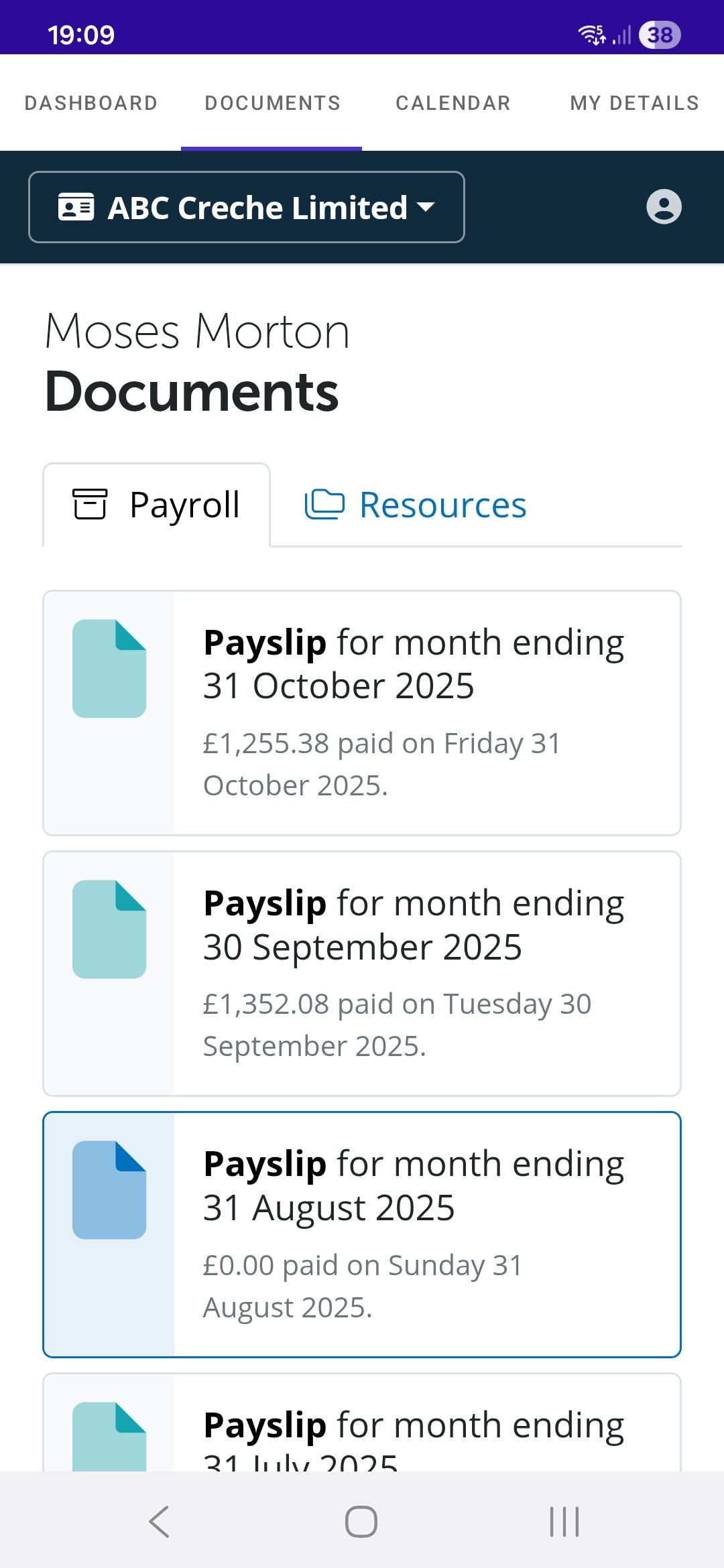Tap the September 2025 payslip document icon
The image size is (724, 1568).
coord(109,929)
